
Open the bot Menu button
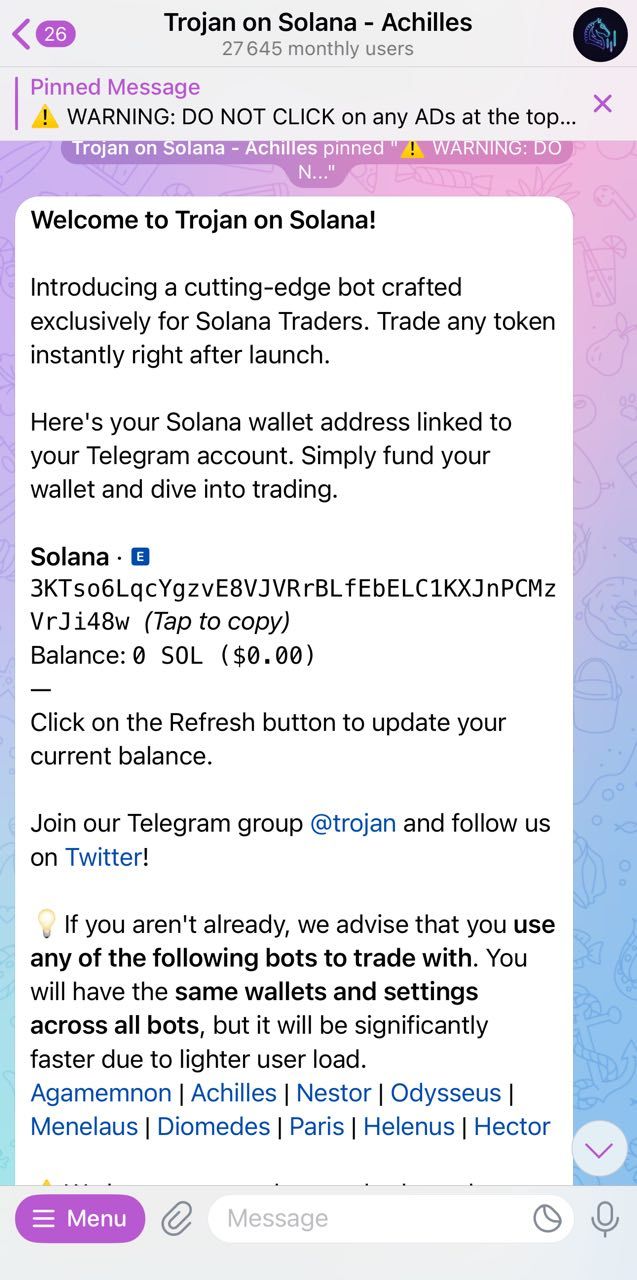[79, 1218]
